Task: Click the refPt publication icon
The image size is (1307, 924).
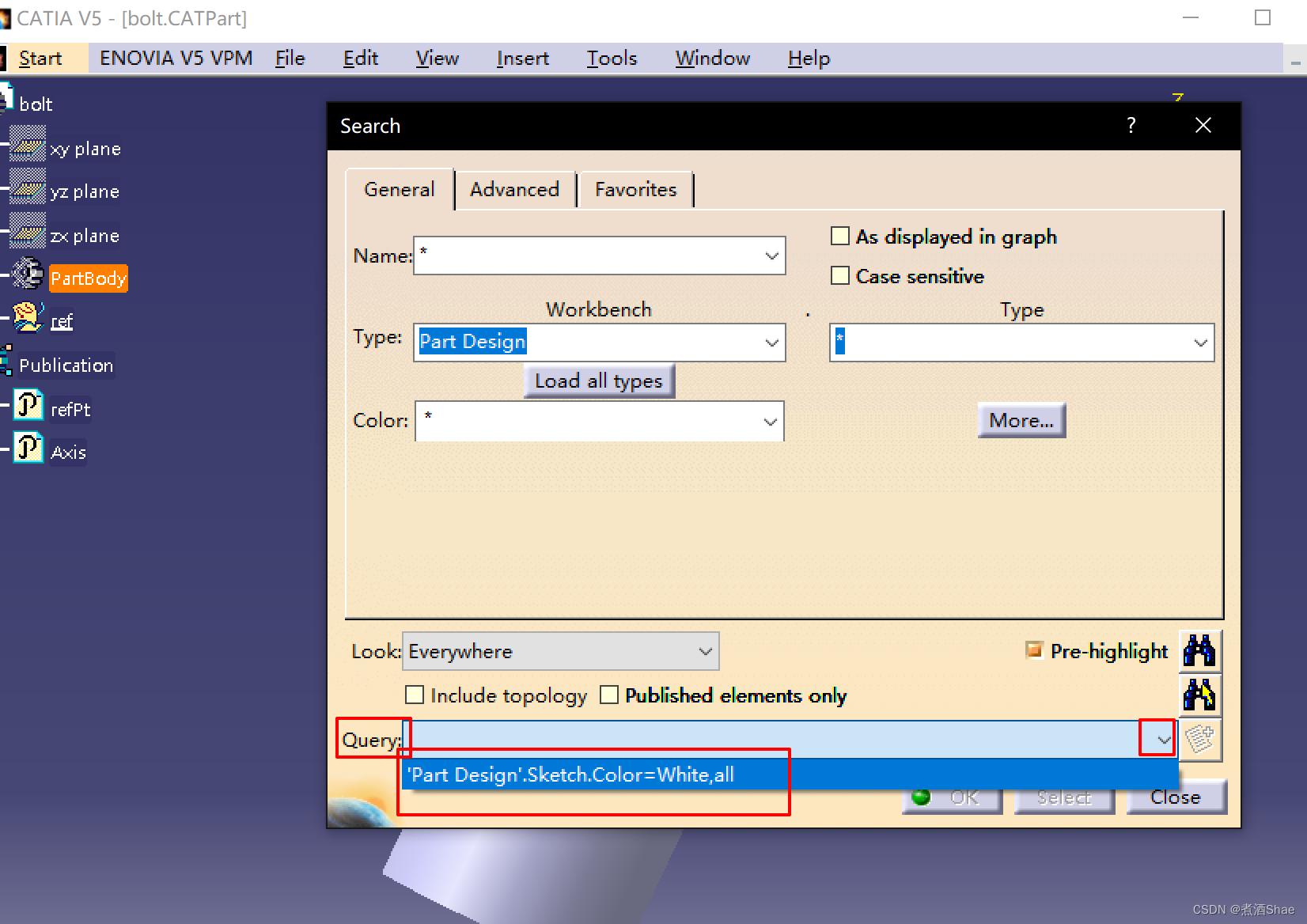Action: click(x=28, y=405)
